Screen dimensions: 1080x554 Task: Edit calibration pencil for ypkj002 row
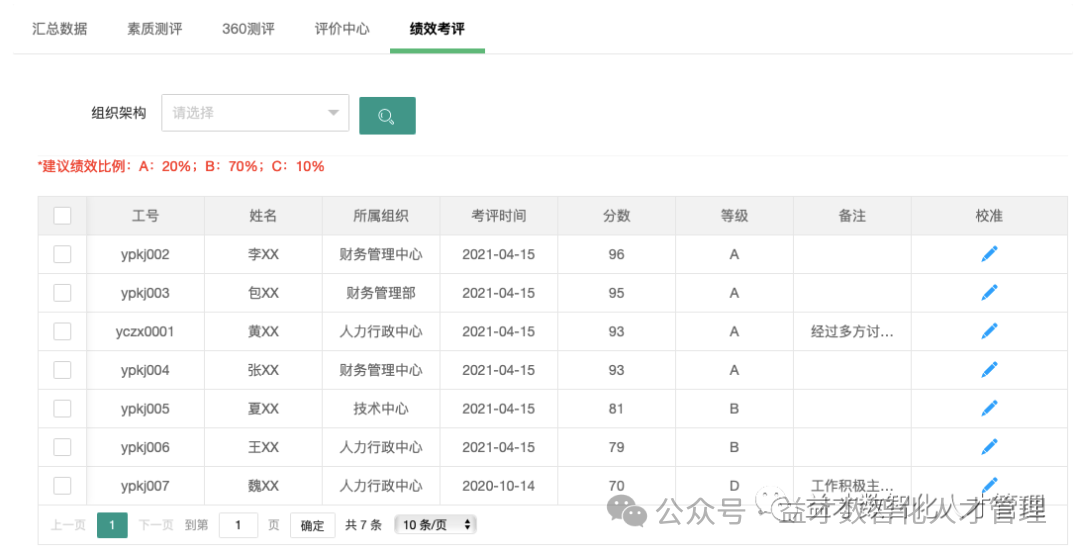click(x=989, y=254)
